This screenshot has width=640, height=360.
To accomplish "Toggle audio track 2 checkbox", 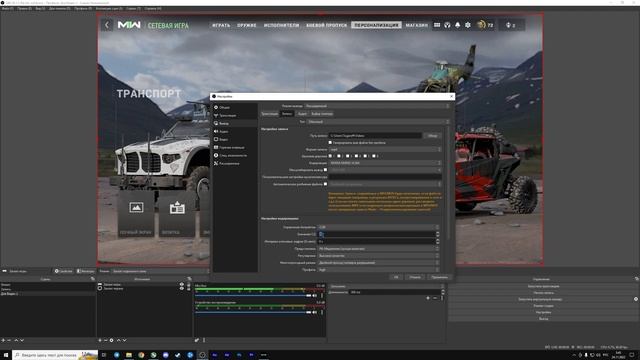I will pyautogui.click(x=339, y=156).
